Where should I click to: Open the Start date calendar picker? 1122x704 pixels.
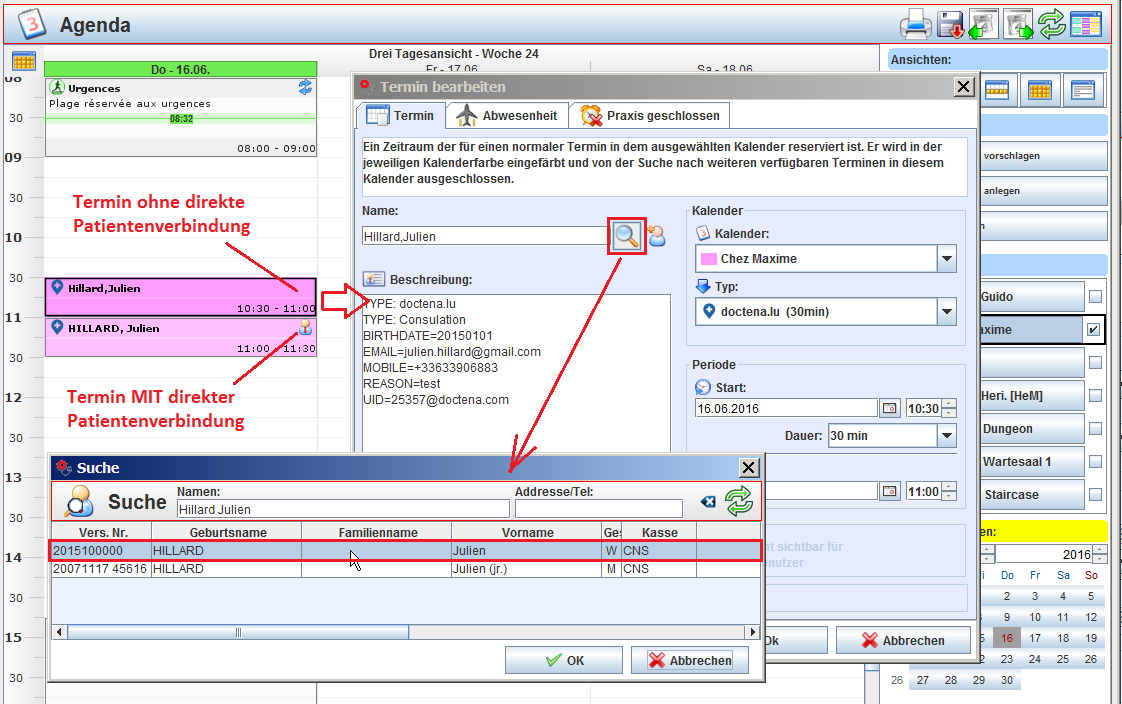(889, 408)
